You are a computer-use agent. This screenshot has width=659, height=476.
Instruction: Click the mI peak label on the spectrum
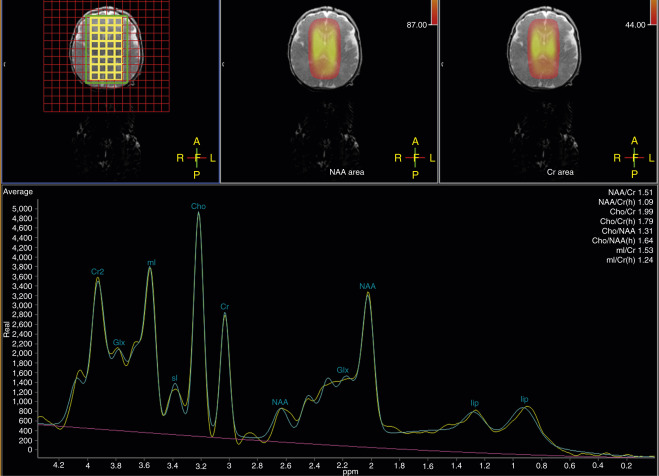(151, 263)
